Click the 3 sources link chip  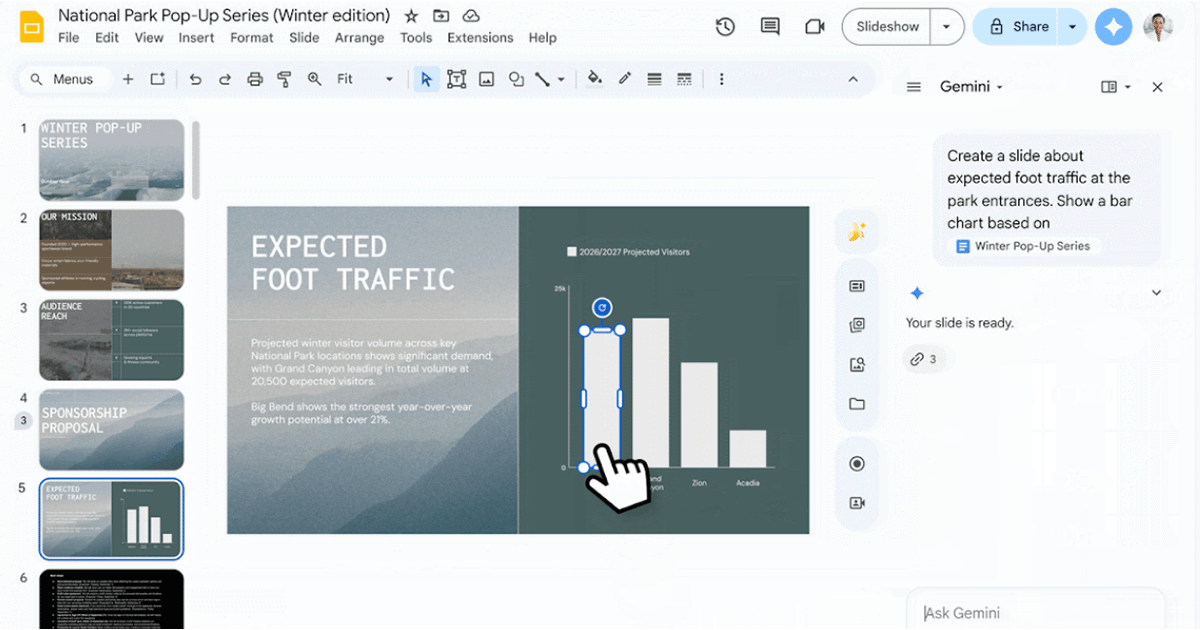924,359
